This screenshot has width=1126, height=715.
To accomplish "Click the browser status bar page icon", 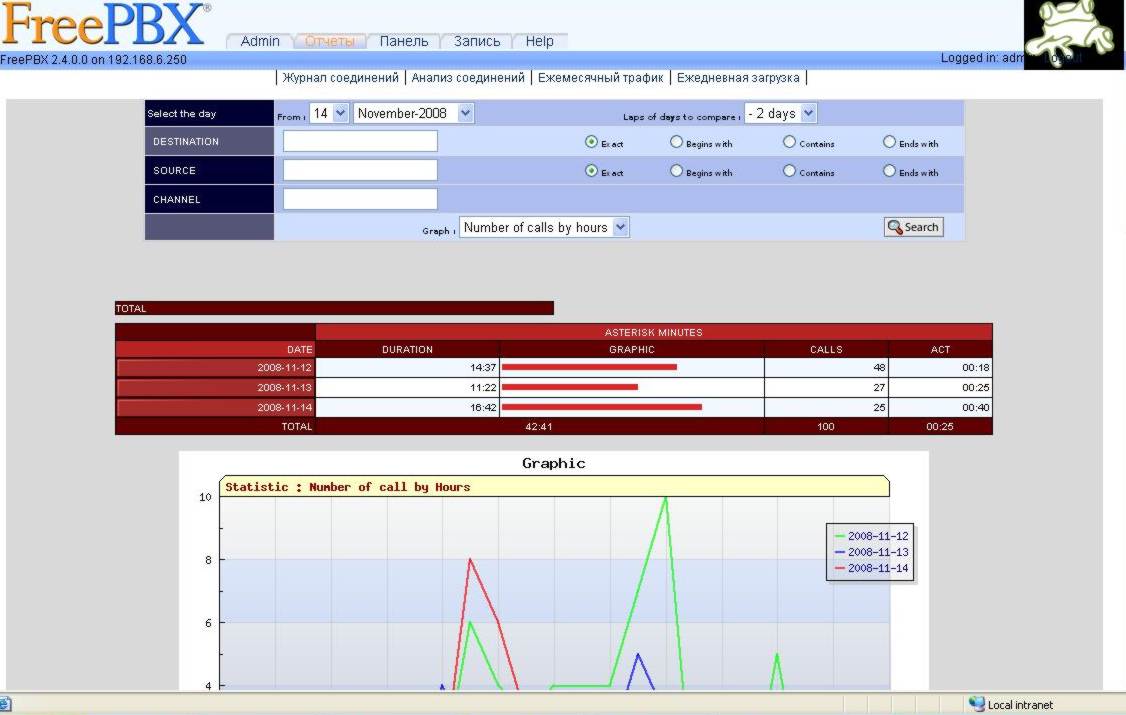I will click(x=5, y=704).
